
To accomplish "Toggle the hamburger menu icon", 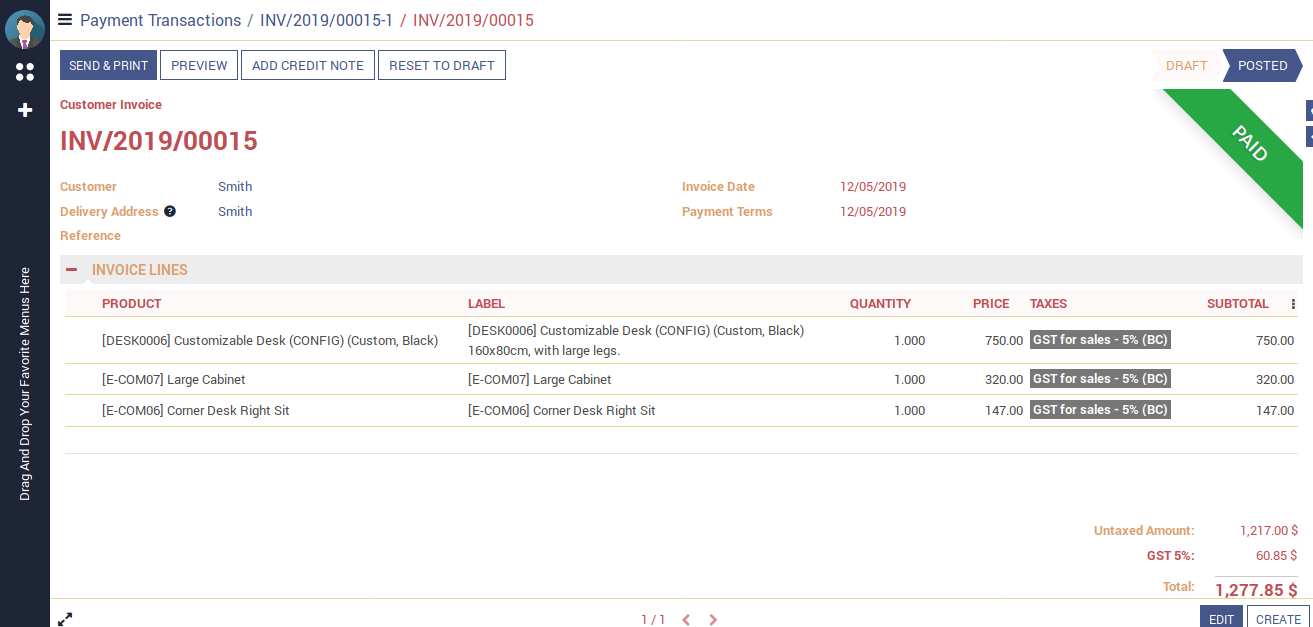I will click(65, 20).
